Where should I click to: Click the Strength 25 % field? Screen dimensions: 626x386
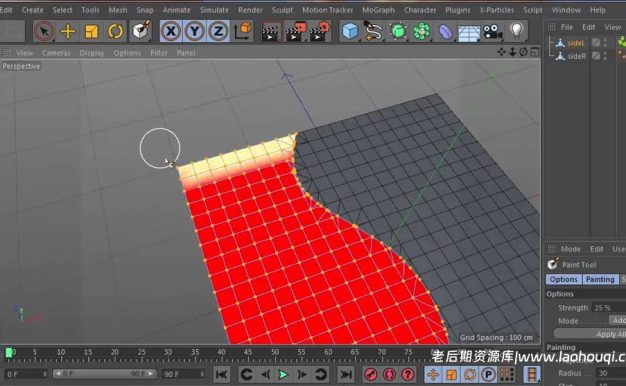(x=609, y=308)
